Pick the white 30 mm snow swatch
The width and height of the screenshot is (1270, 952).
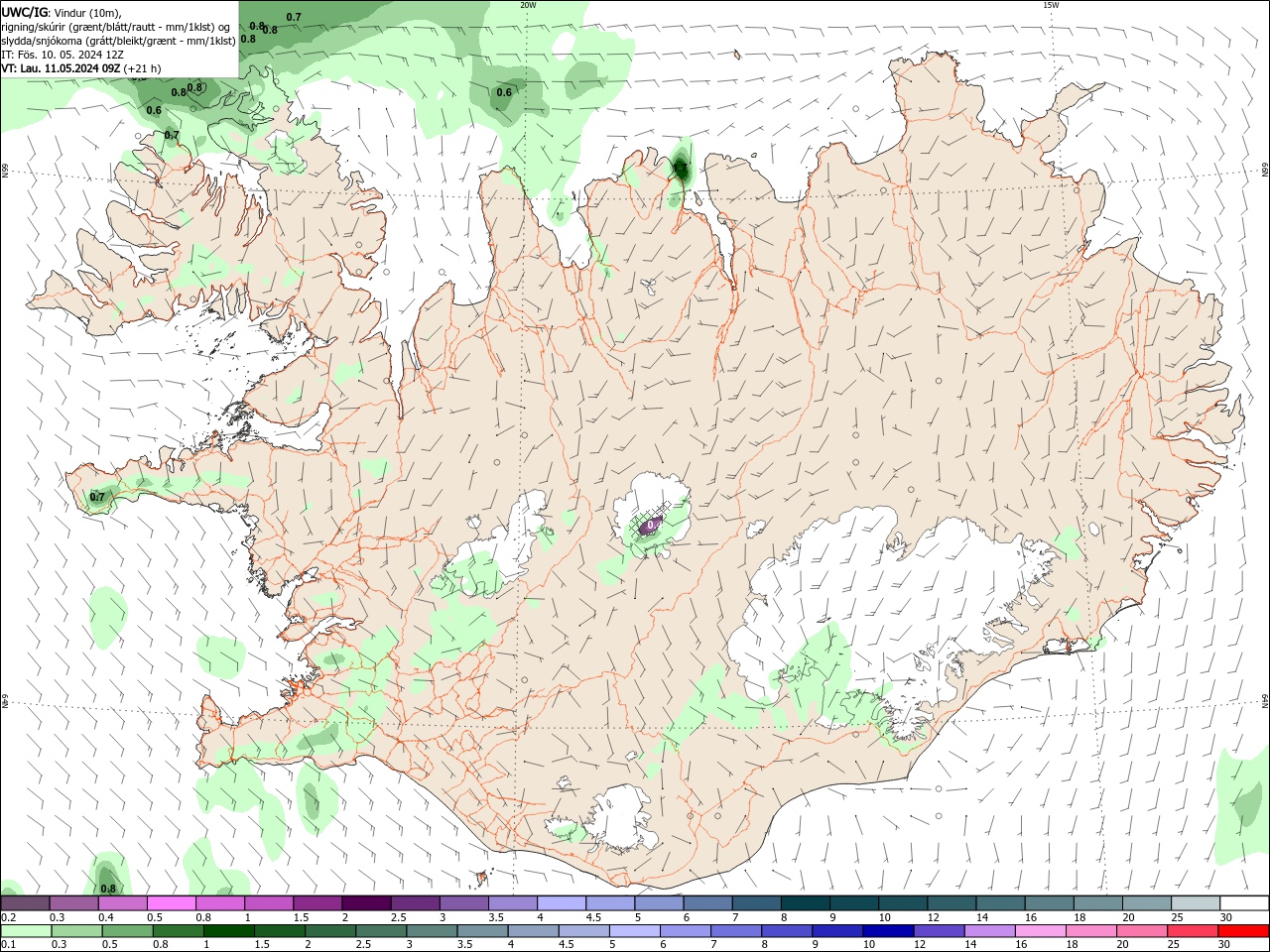pyautogui.click(x=1244, y=903)
